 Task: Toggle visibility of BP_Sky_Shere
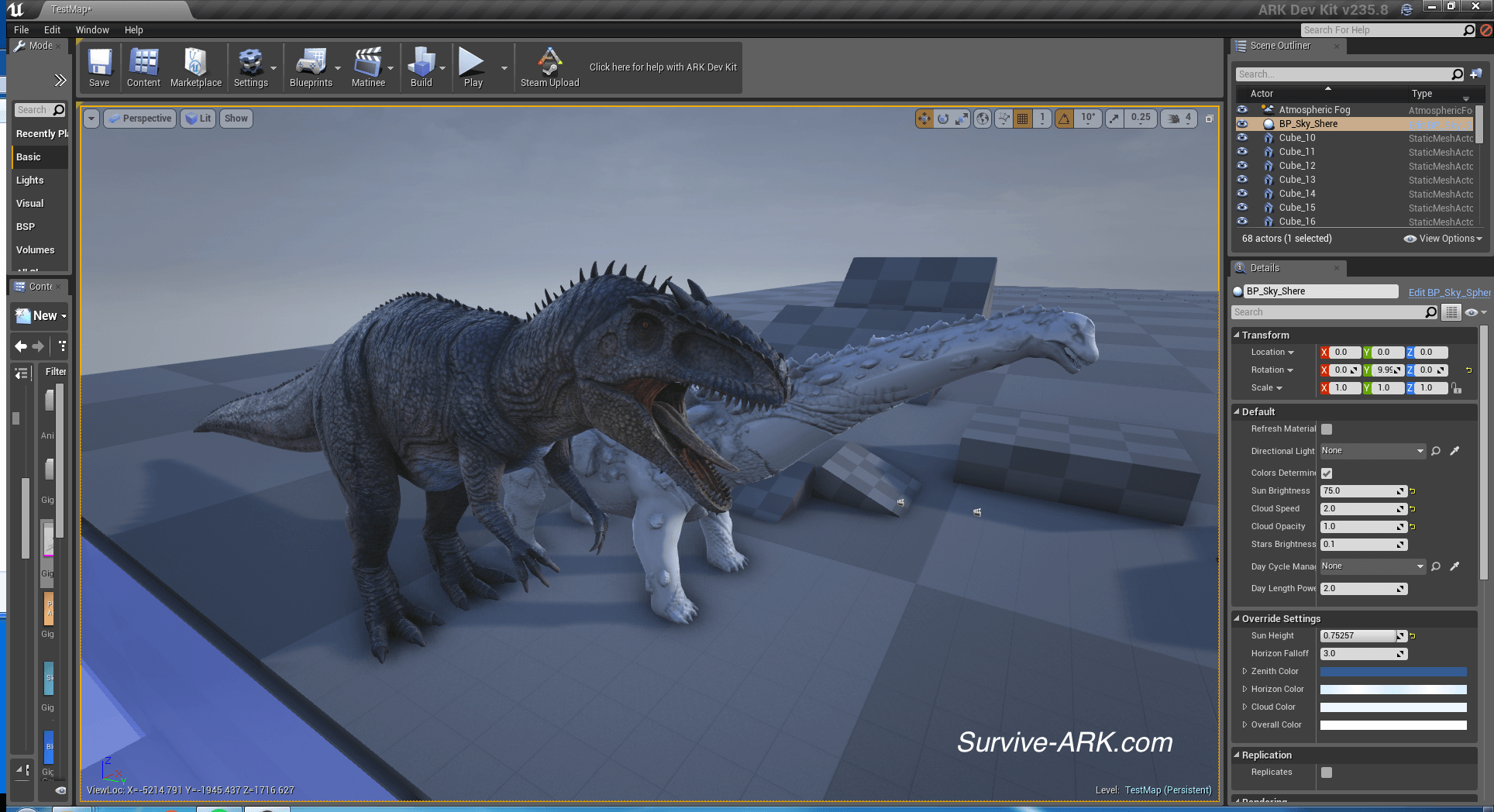click(1242, 124)
